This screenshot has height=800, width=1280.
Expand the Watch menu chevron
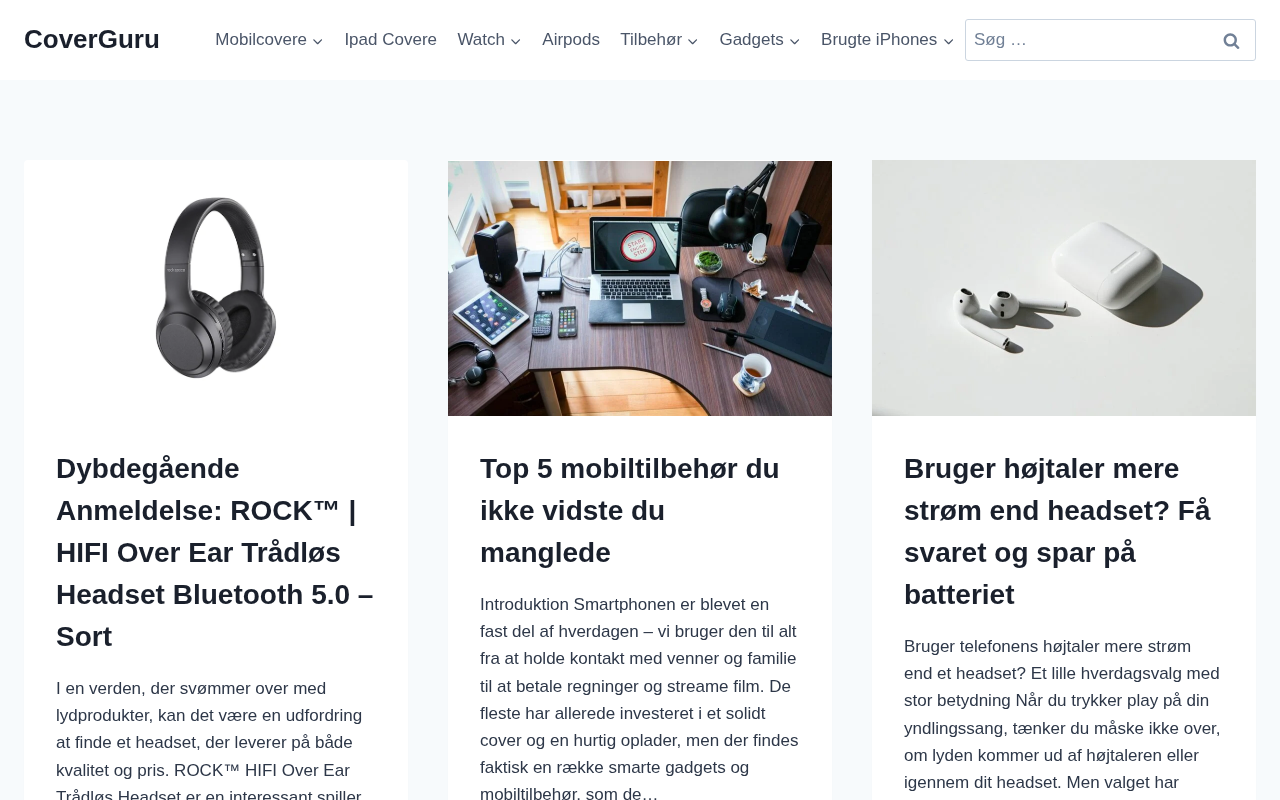pyautogui.click(x=515, y=41)
